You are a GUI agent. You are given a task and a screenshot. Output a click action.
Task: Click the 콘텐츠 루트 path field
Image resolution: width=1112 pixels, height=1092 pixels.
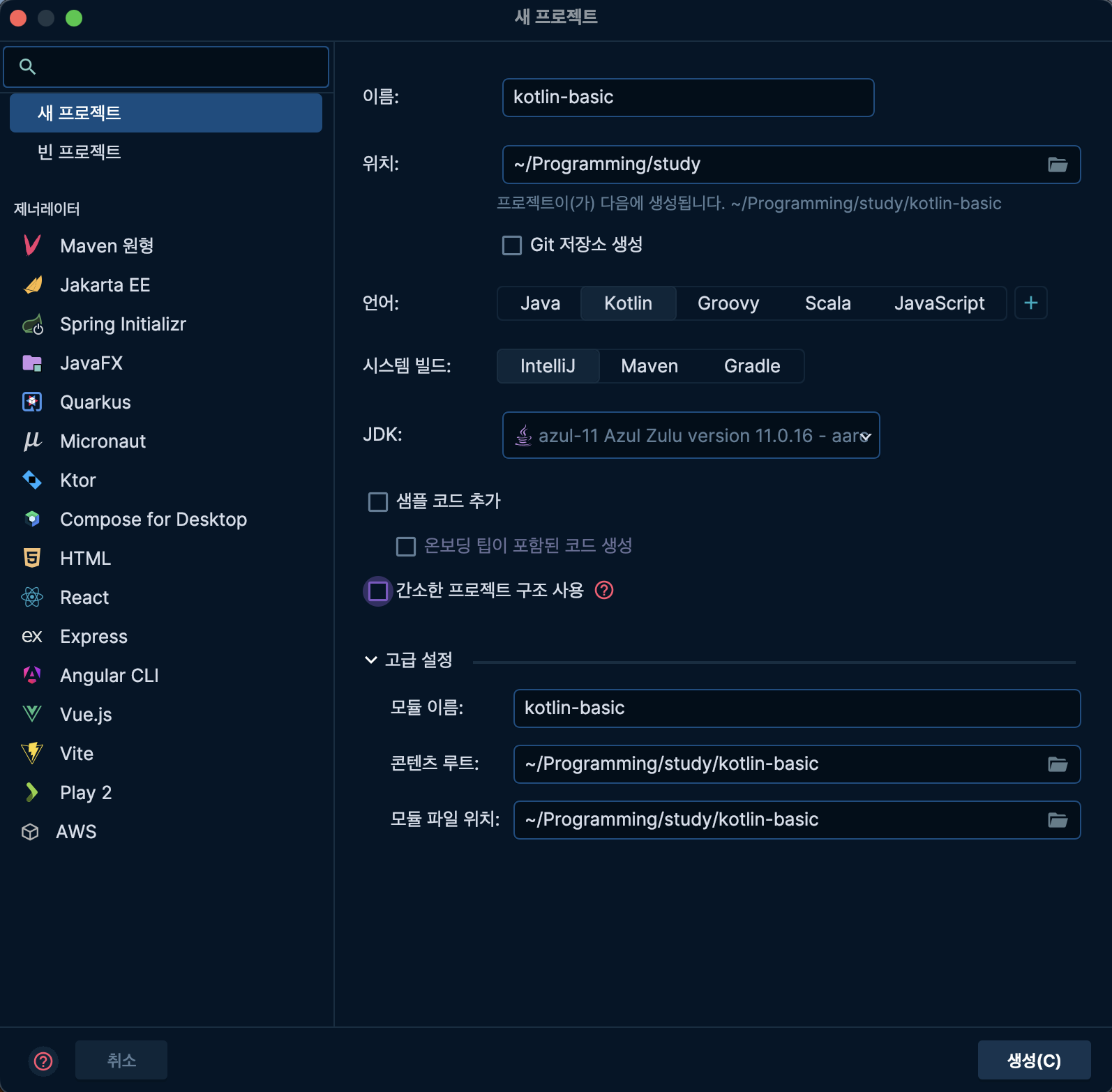797,764
